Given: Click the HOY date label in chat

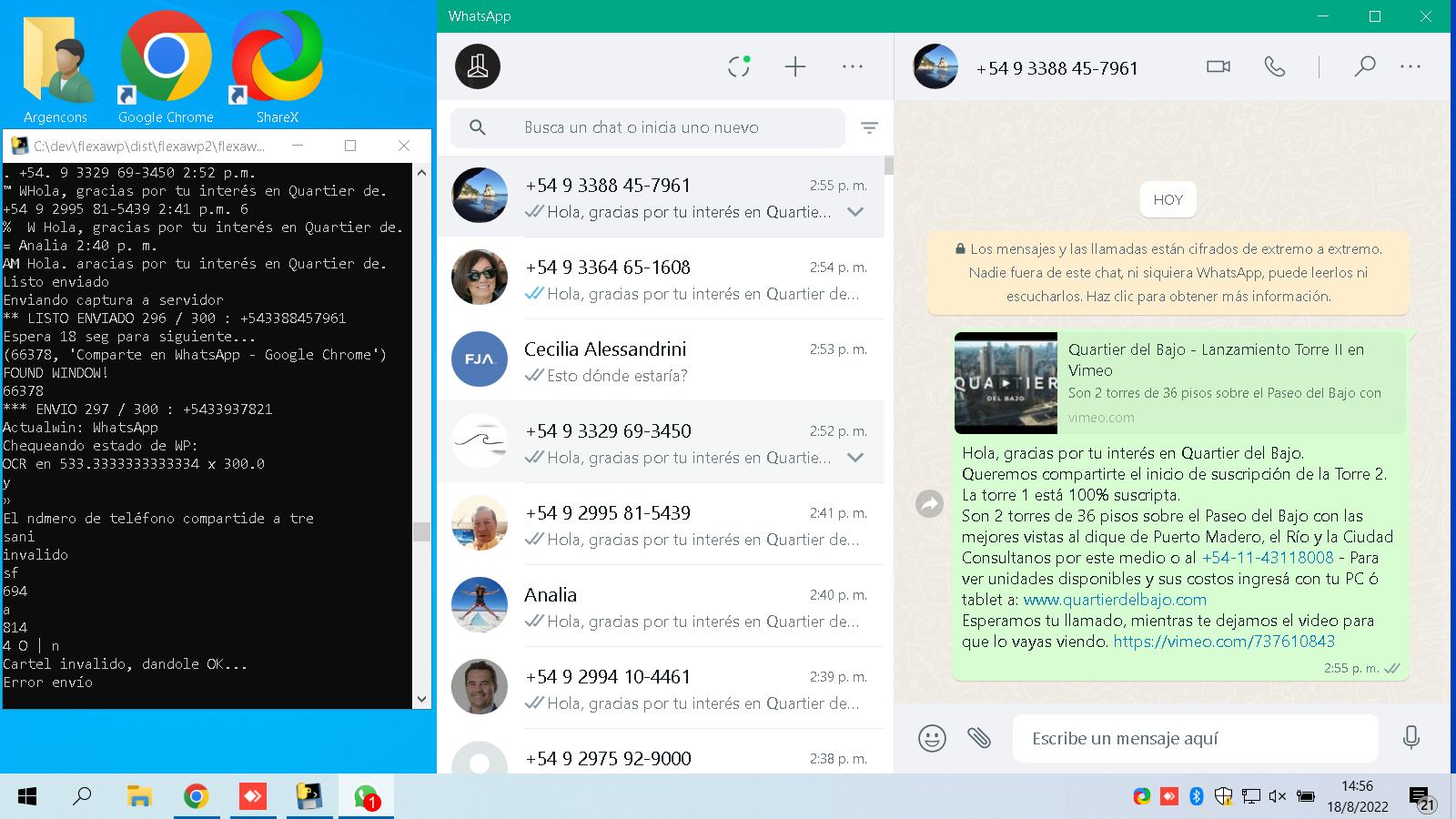Looking at the screenshot, I should 1168,199.
